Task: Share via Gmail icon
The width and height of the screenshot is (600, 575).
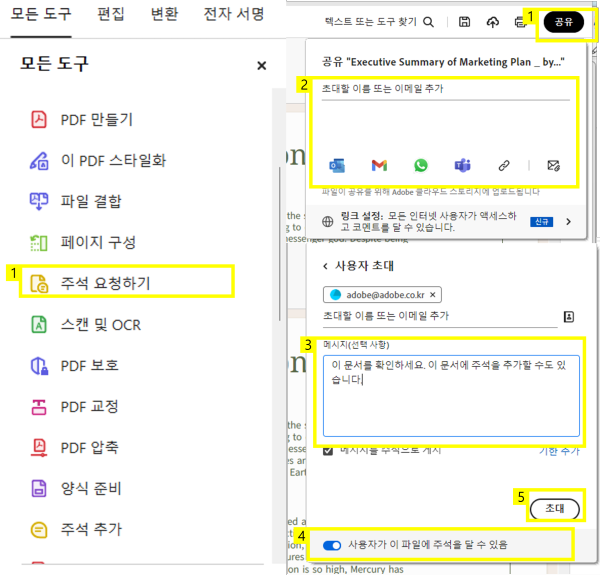Action: (x=379, y=166)
